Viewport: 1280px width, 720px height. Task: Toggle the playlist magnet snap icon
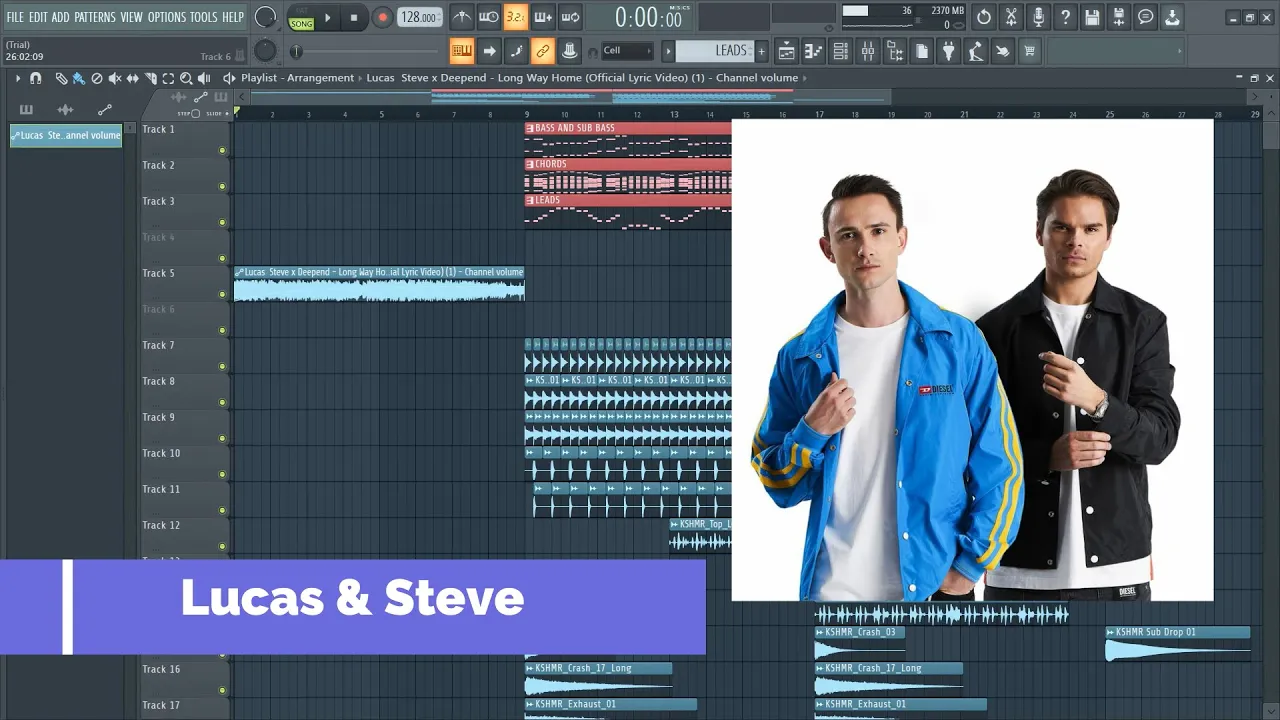36,78
